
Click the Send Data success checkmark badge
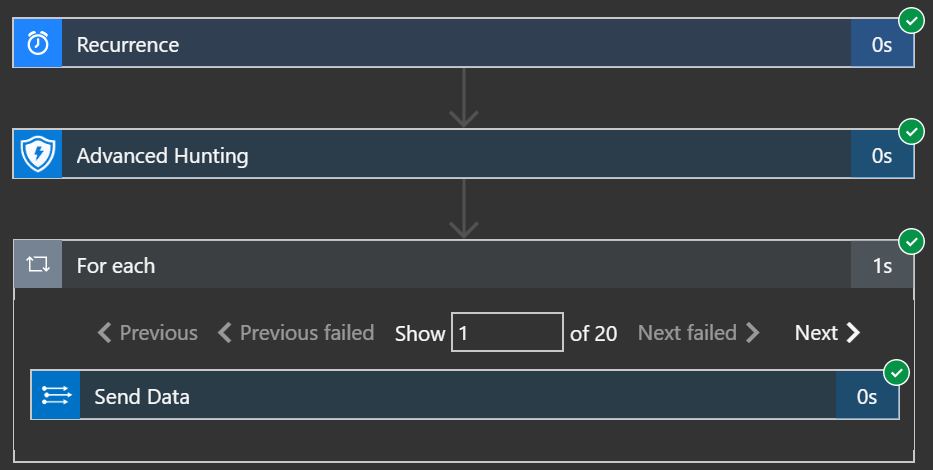896,373
